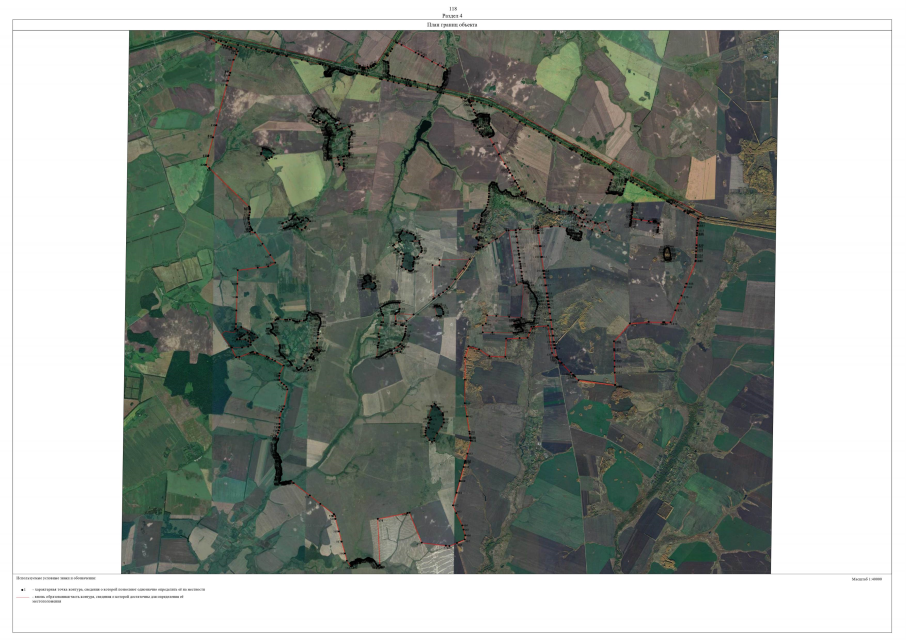This screenshot has height=640, width=906.
Task: Click the characteristic point legend description text
Action: [x=120, y=590]
